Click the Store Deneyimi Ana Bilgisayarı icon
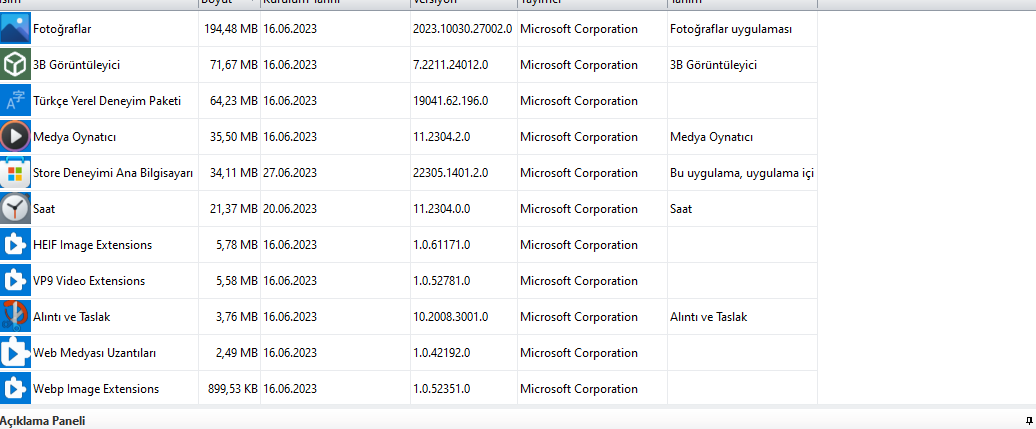1036x429 pixels. (x=15, y=173)
